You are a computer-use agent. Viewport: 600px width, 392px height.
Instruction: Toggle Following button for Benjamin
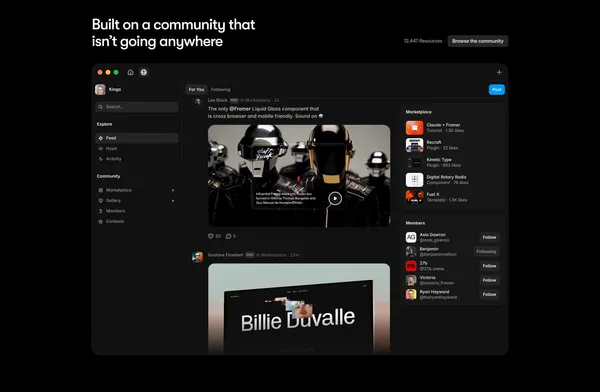pos(486,252)
